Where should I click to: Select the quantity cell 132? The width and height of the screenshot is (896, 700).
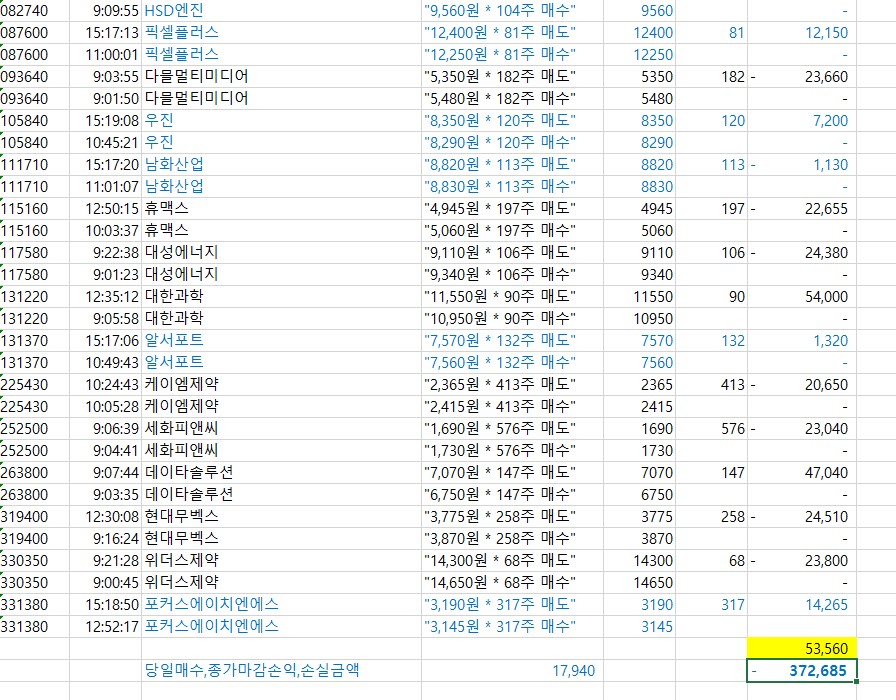pos(711,341)
